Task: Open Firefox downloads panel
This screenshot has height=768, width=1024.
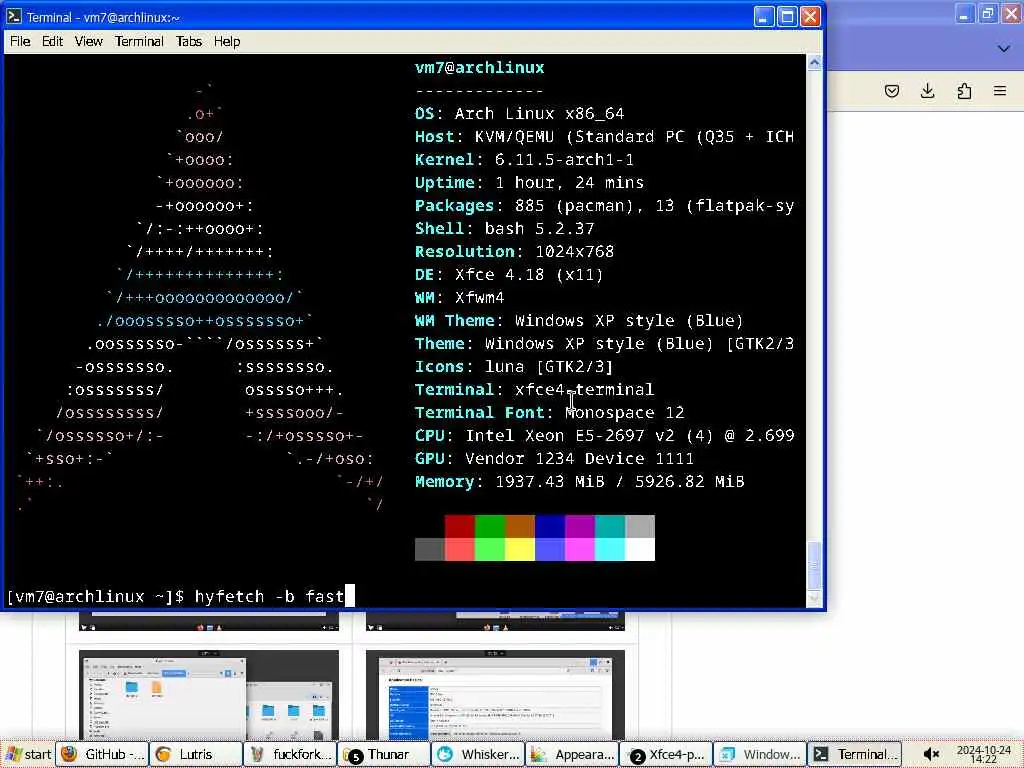Action: point(927,91)
